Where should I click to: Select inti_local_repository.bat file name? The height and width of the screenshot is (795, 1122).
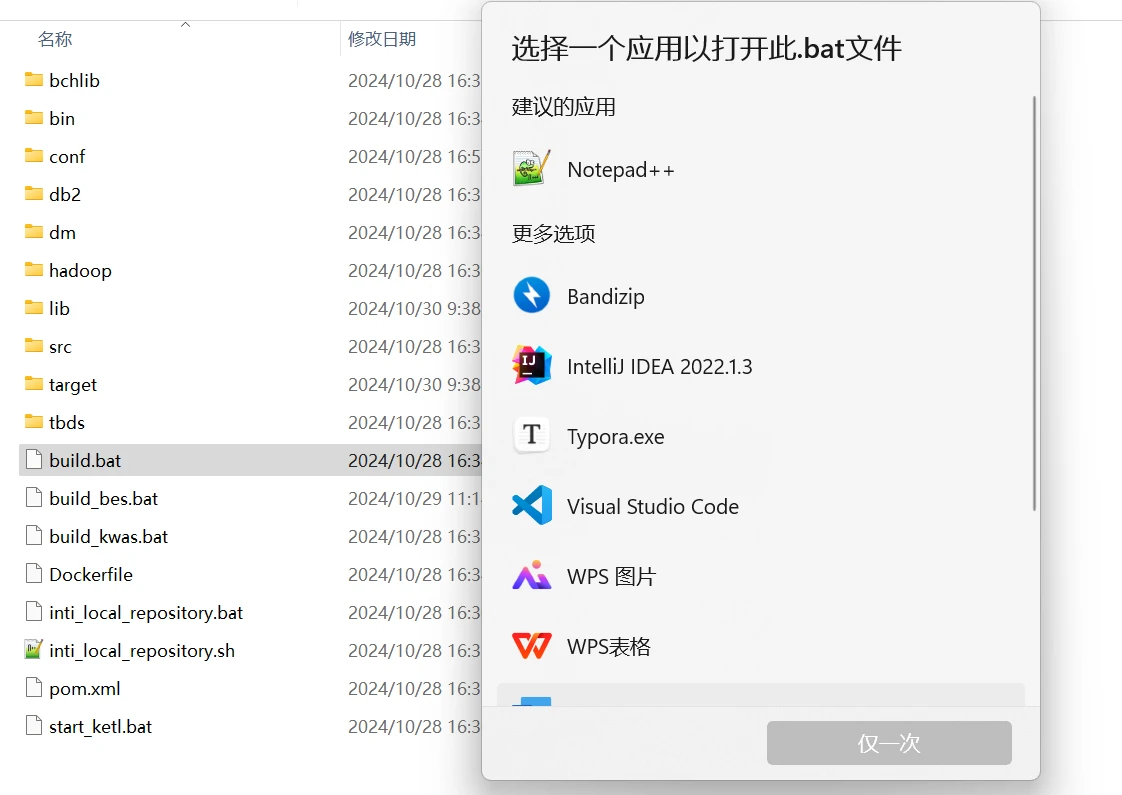(x=146, y=613)
